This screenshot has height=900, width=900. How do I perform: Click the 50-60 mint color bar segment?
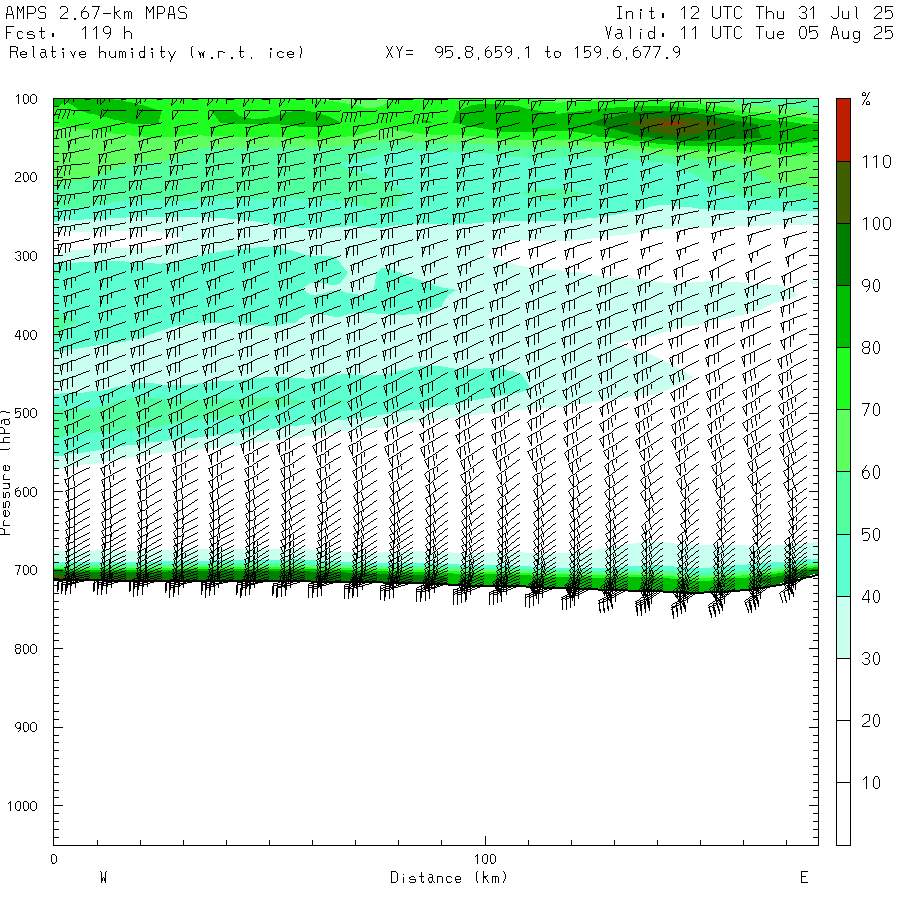coord(843,503)
